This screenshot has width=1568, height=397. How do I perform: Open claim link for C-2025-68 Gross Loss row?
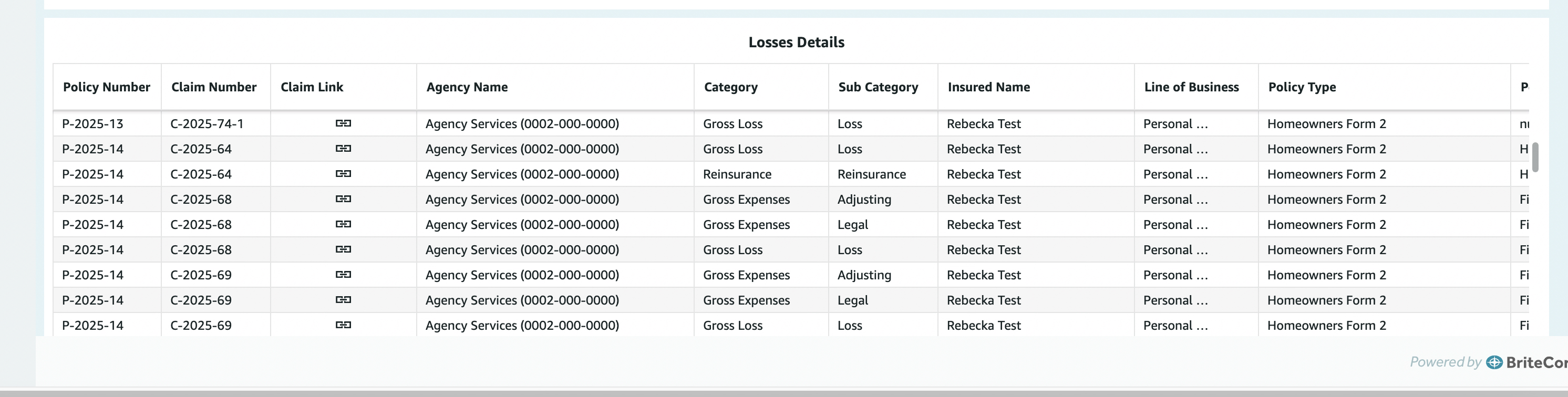(x=343, y=249)
